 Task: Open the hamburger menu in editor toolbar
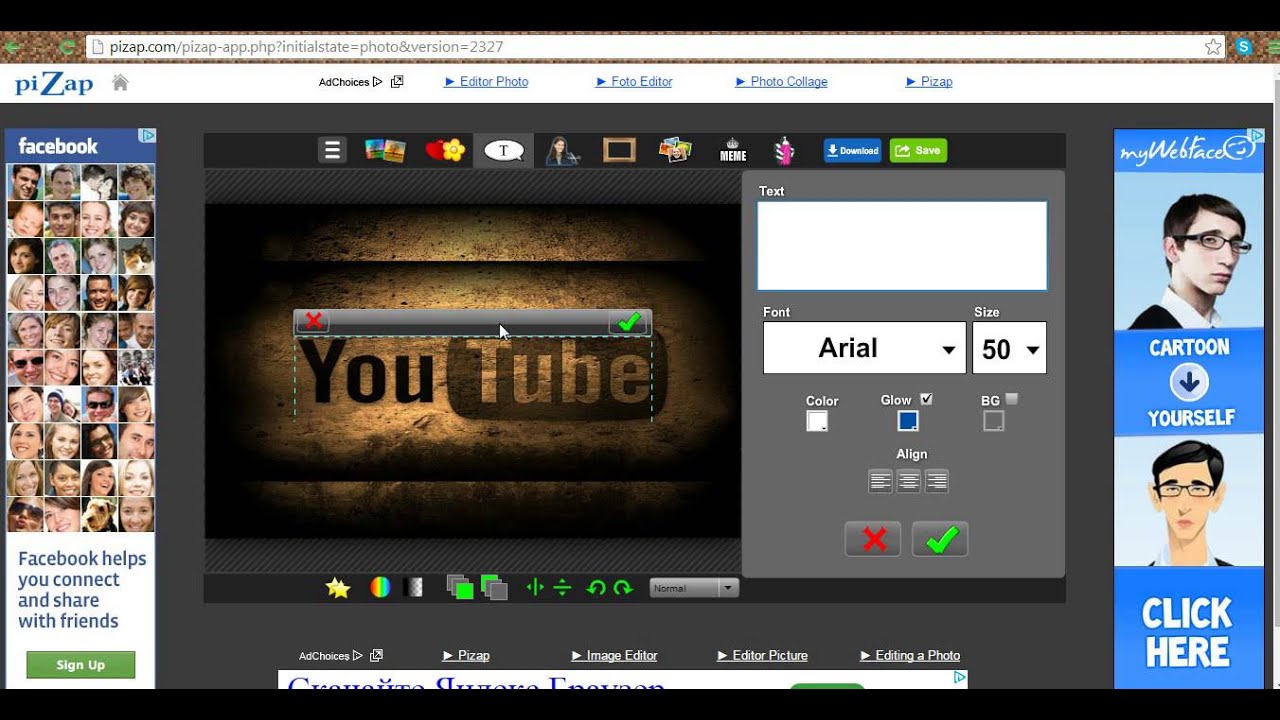[x=333, y=150]
